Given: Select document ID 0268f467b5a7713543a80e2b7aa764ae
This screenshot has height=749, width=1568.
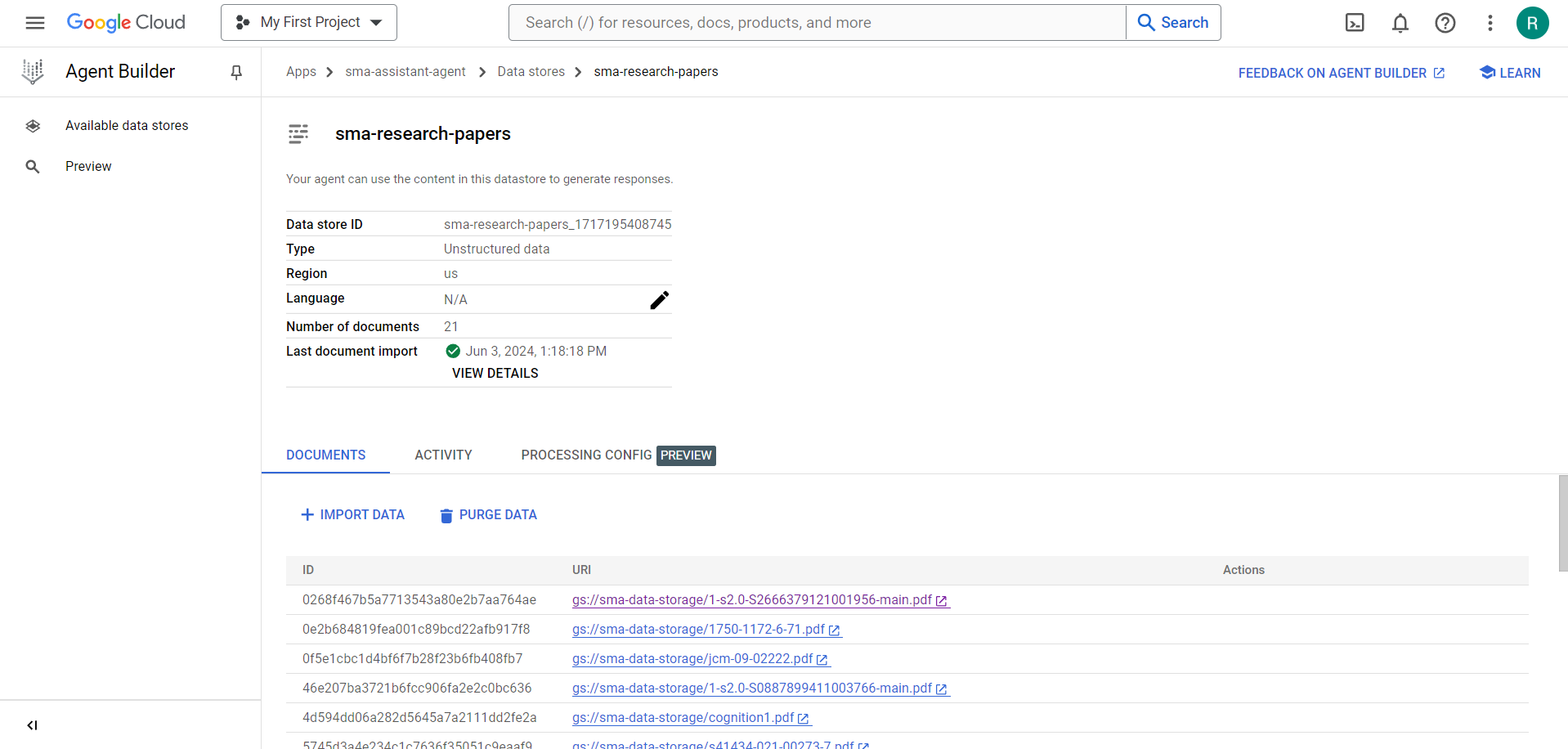Looking at the screenshot, I should click(419, 599).
